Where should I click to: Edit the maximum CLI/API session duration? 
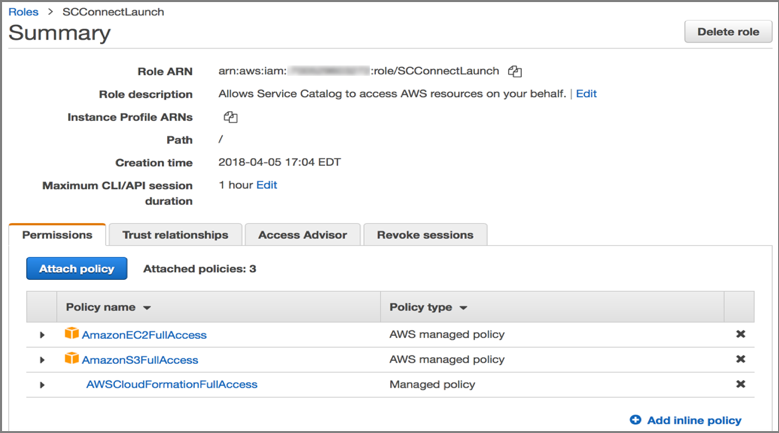click(267, 185)
